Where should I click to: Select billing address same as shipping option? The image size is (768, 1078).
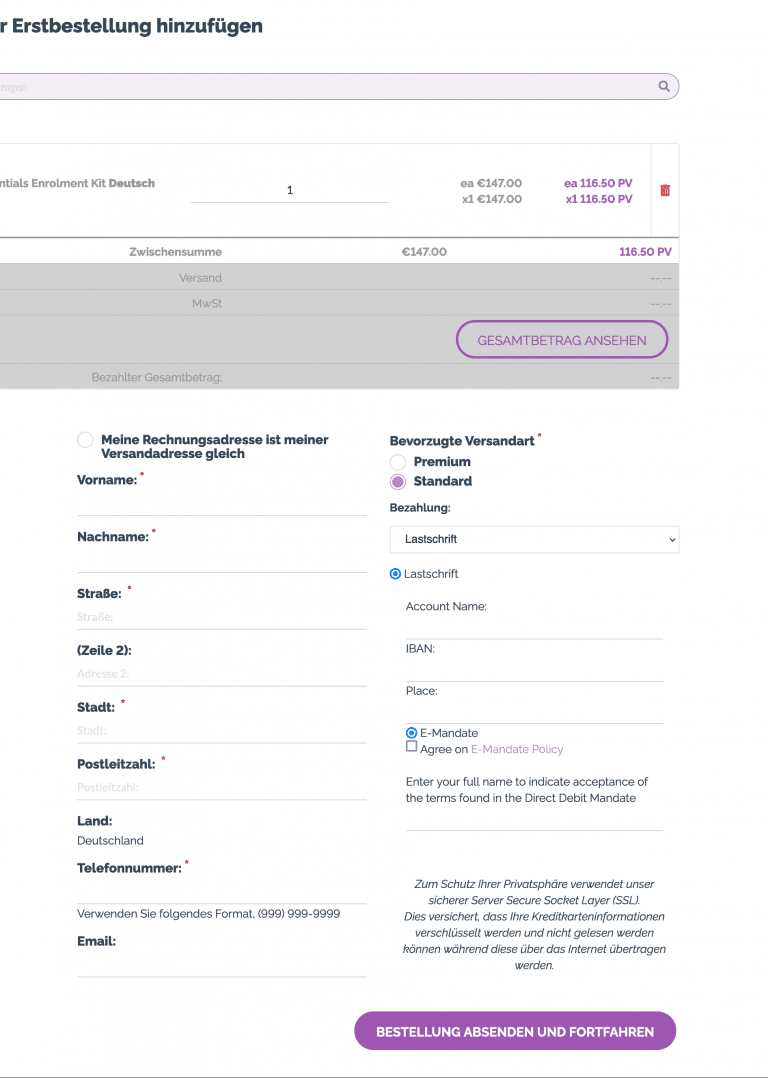85,440
